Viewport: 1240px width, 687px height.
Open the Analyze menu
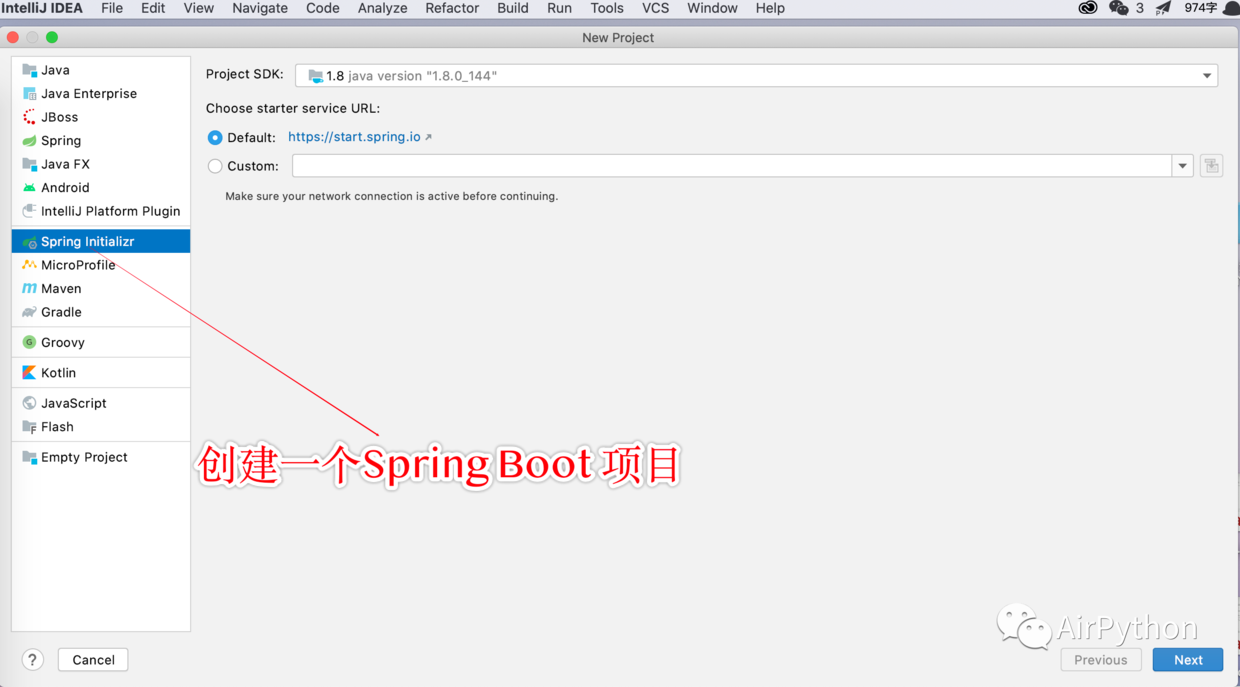(x=382, y=8)
